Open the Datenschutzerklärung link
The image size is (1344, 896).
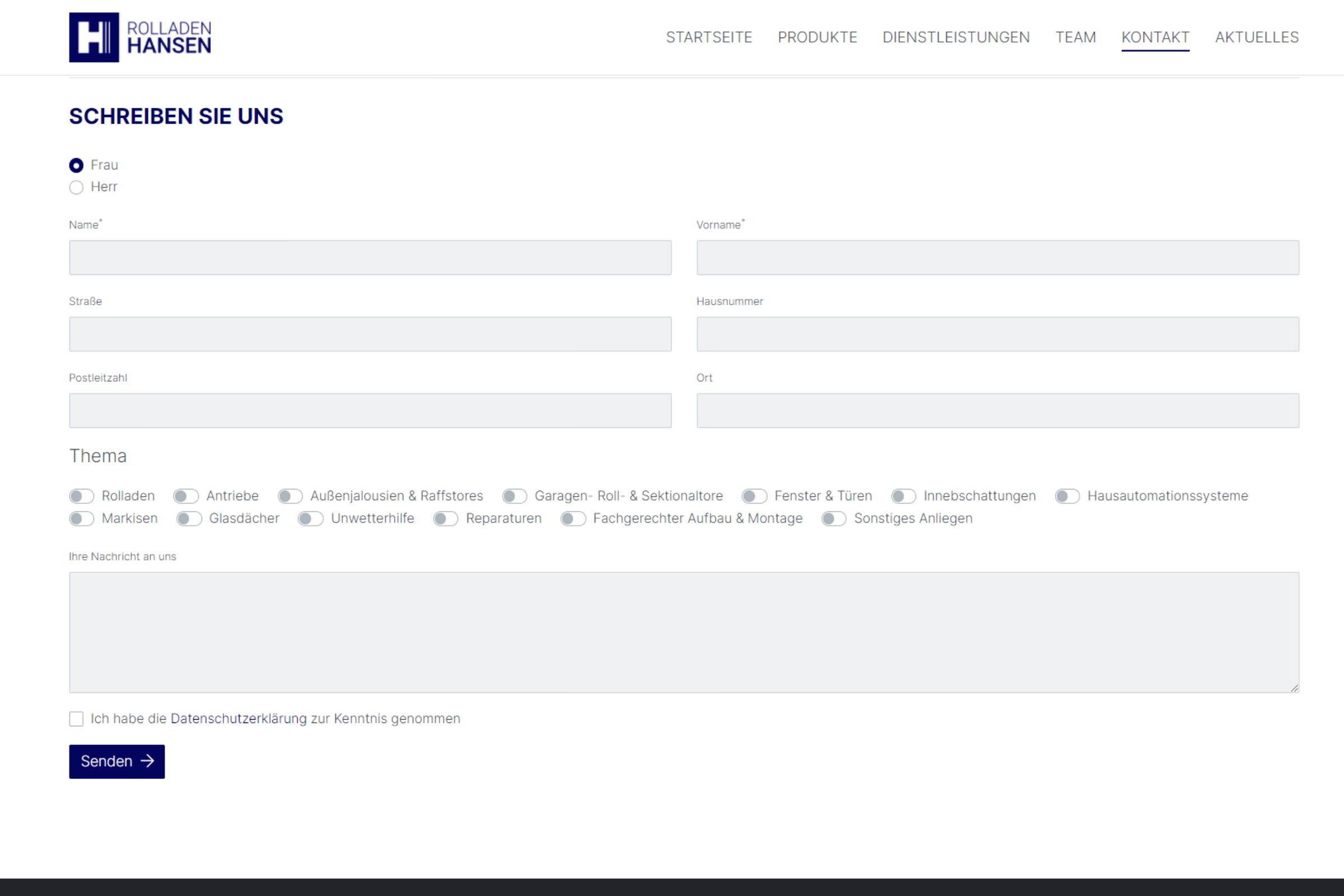click(x=239, y=719)
